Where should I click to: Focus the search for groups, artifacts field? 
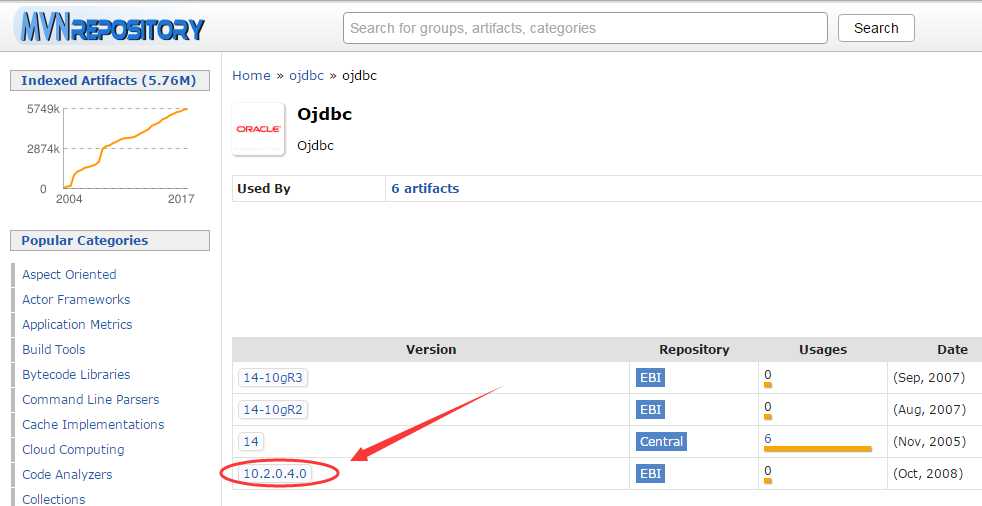pyautogui.click(x=585, y=28)
